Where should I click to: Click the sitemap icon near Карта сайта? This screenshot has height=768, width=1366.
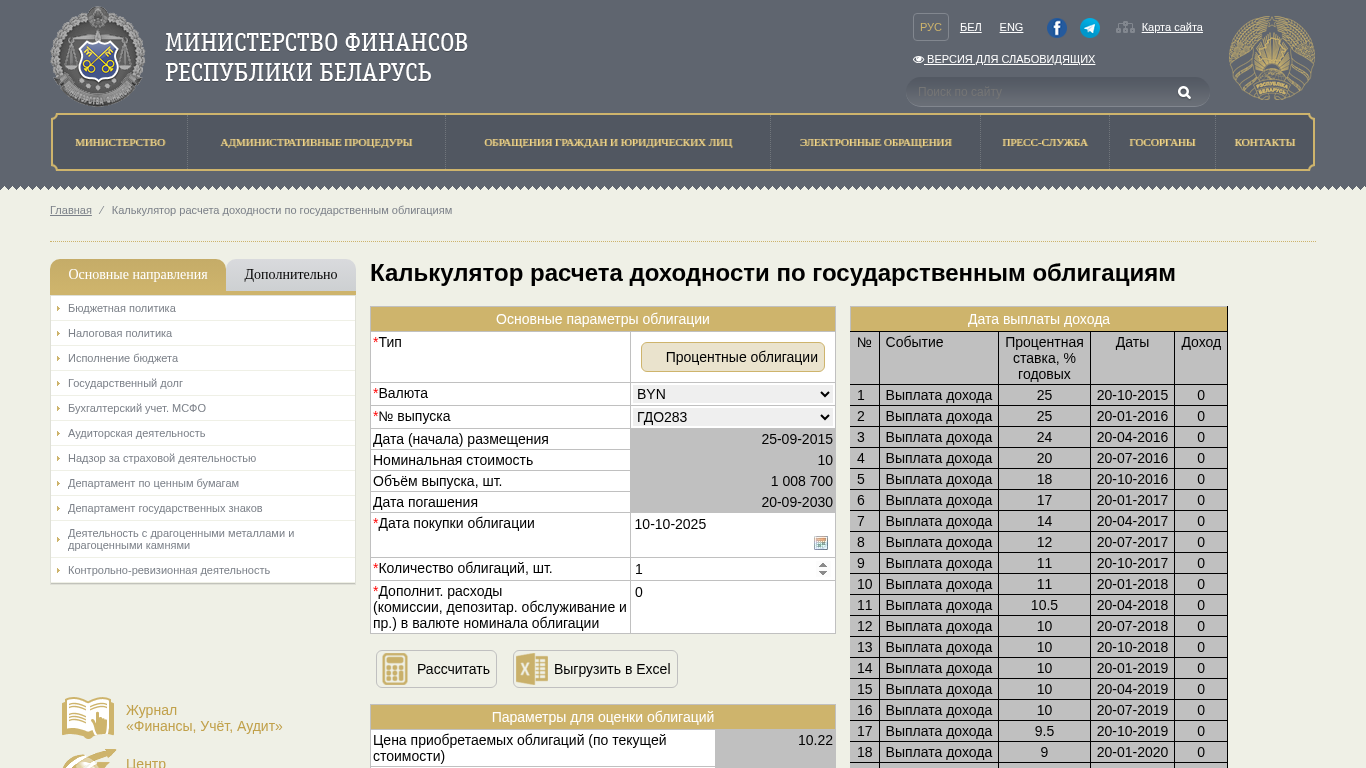click(x=1125, y=28)
